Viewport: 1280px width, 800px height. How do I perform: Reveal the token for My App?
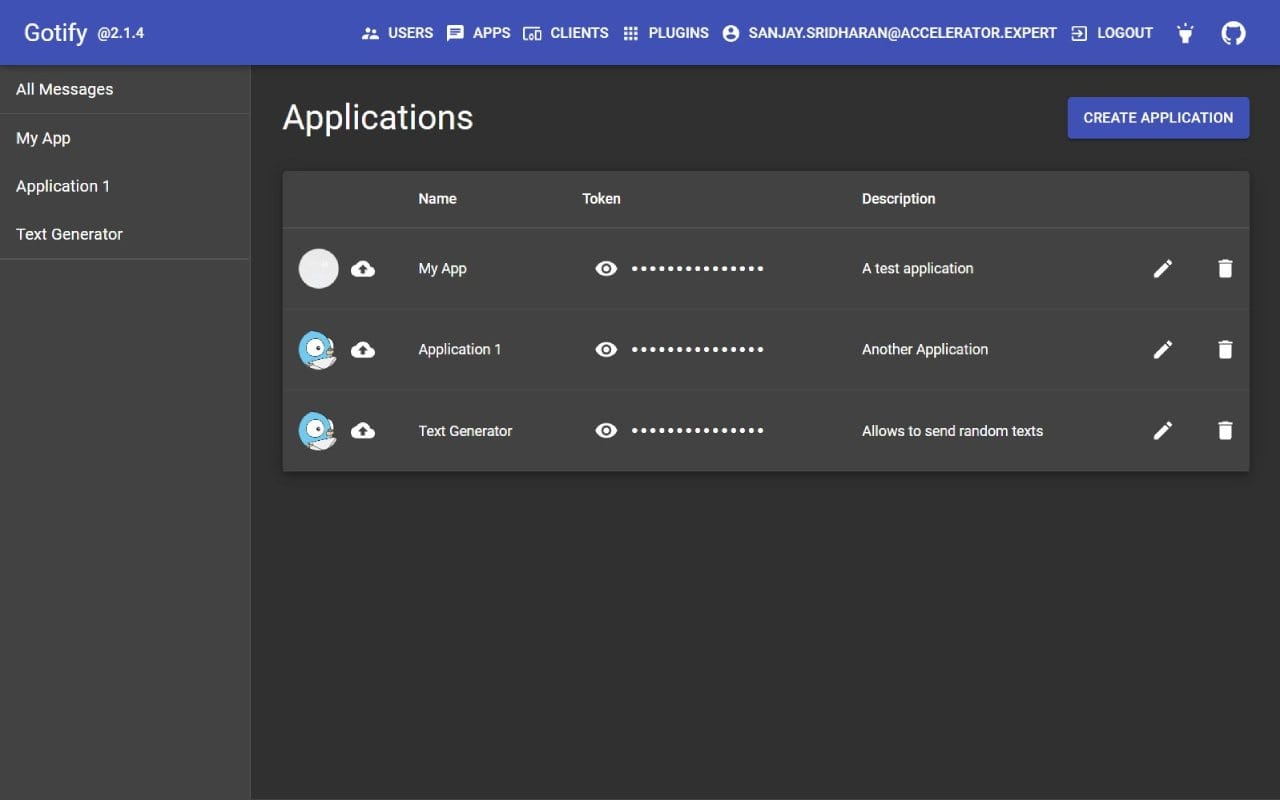(606, 268)
